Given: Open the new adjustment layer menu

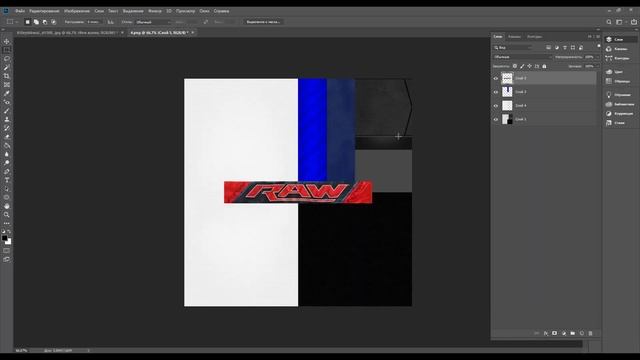Looking at the screenshot, I should tap(564, 333).
